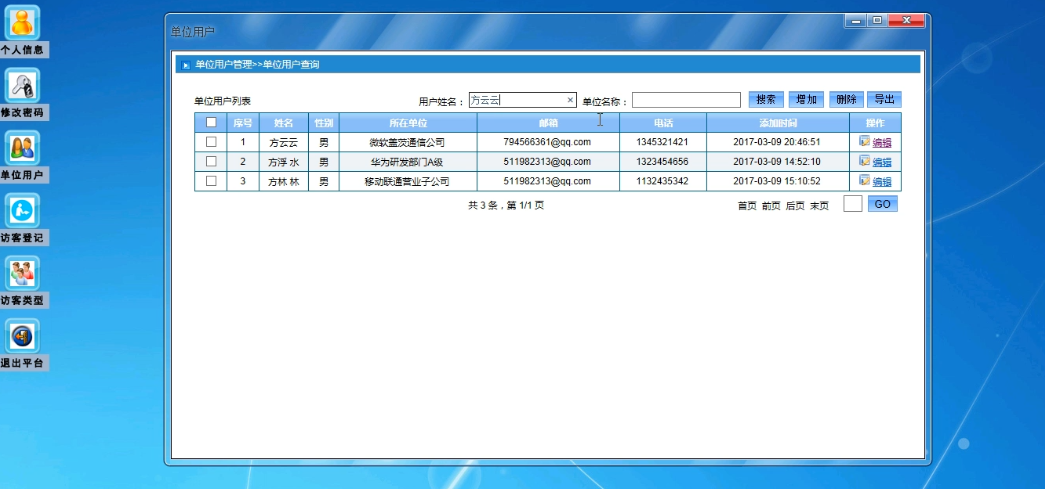Image resolution: width=1045 pixels, height=489 pixels.
Task: Click the 添加时间 column header
Action: [x=778, y=123]
